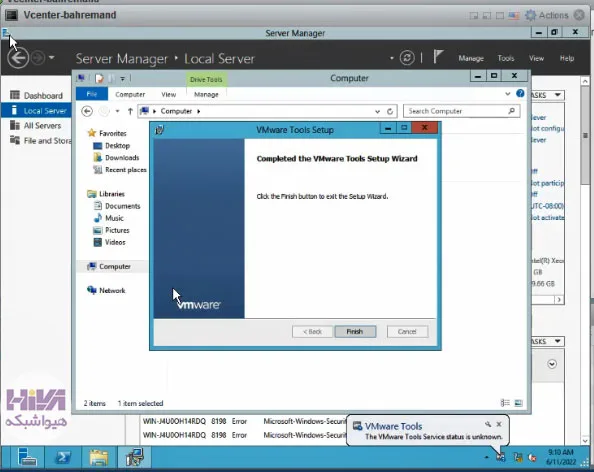Click the VMware Tools tray icon
The height and width of the screenshot is (472, 594).
point(501,457)
